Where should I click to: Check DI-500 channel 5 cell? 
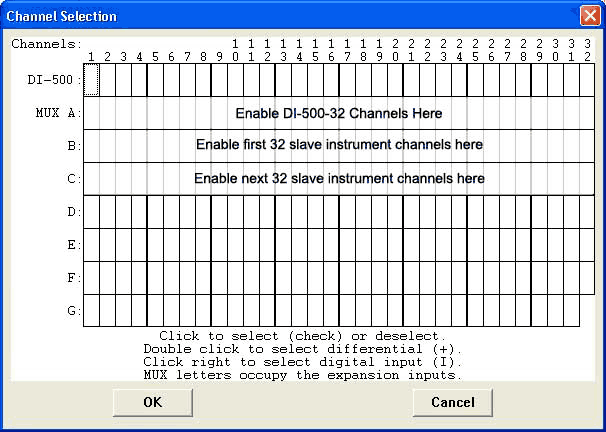pyautogui.click(x=155, y=80)
